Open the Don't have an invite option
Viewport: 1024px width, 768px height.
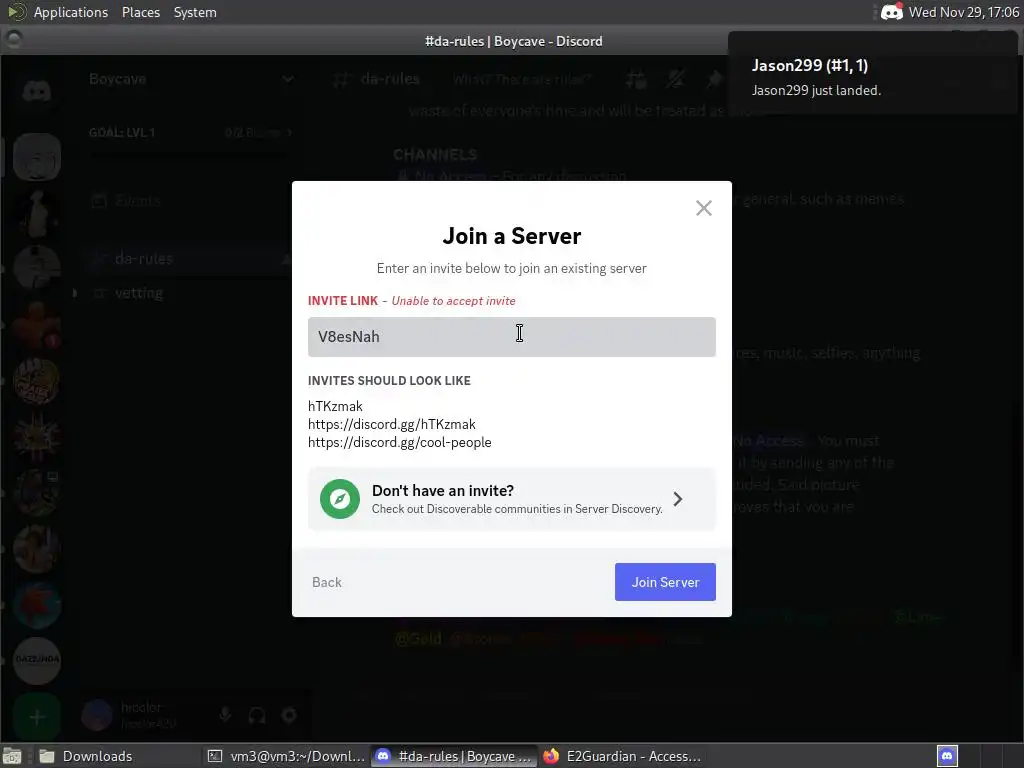pos(511,499)
